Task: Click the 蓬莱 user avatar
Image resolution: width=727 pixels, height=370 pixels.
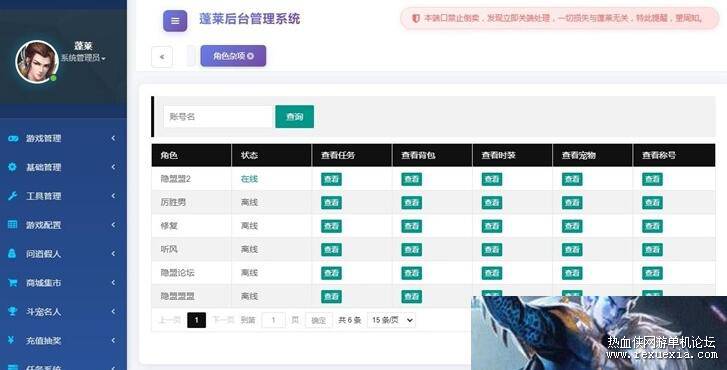Action: point(37,61)
